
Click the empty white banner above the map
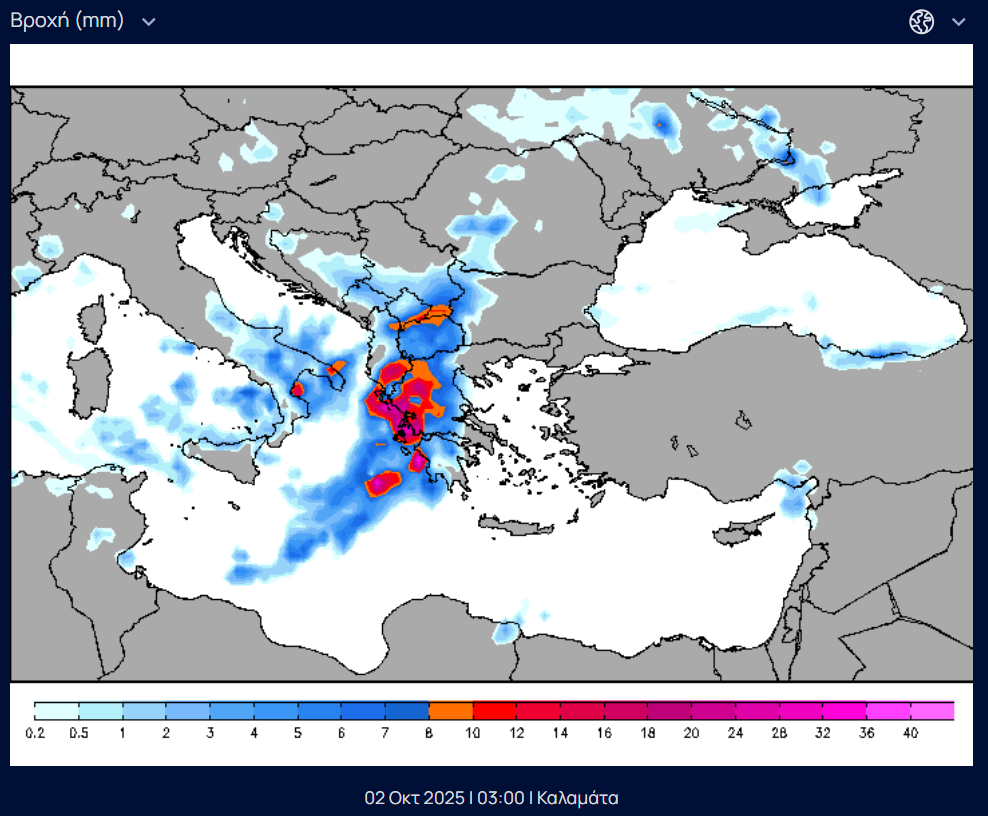pos(491,65)
